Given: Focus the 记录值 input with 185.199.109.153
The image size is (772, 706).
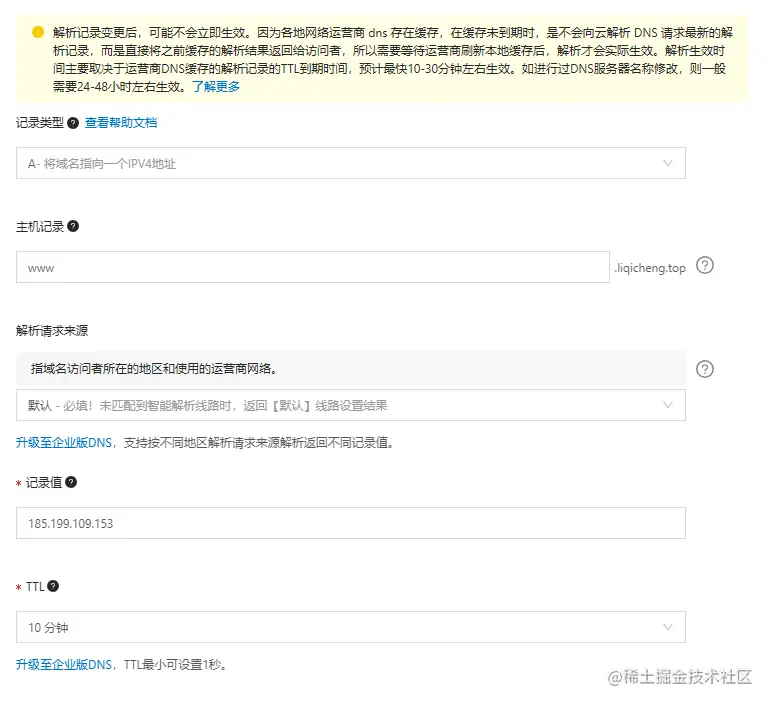Looking at the screenshot, I should 351,523.
